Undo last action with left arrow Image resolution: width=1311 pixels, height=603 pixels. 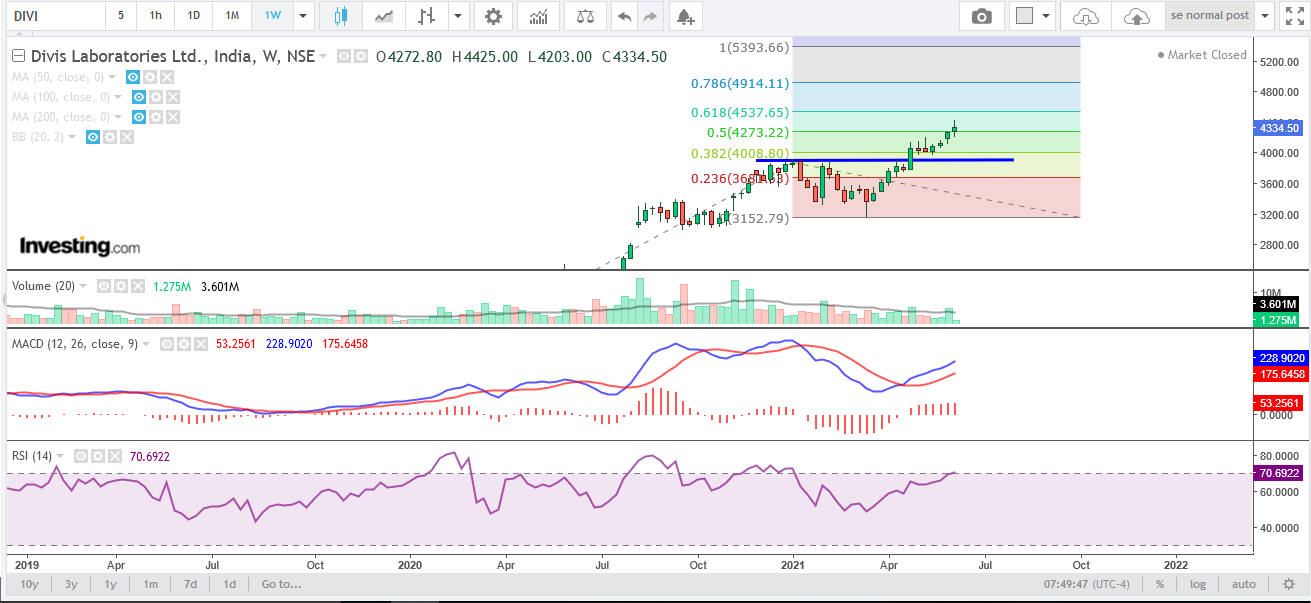(x=624, y=16)
